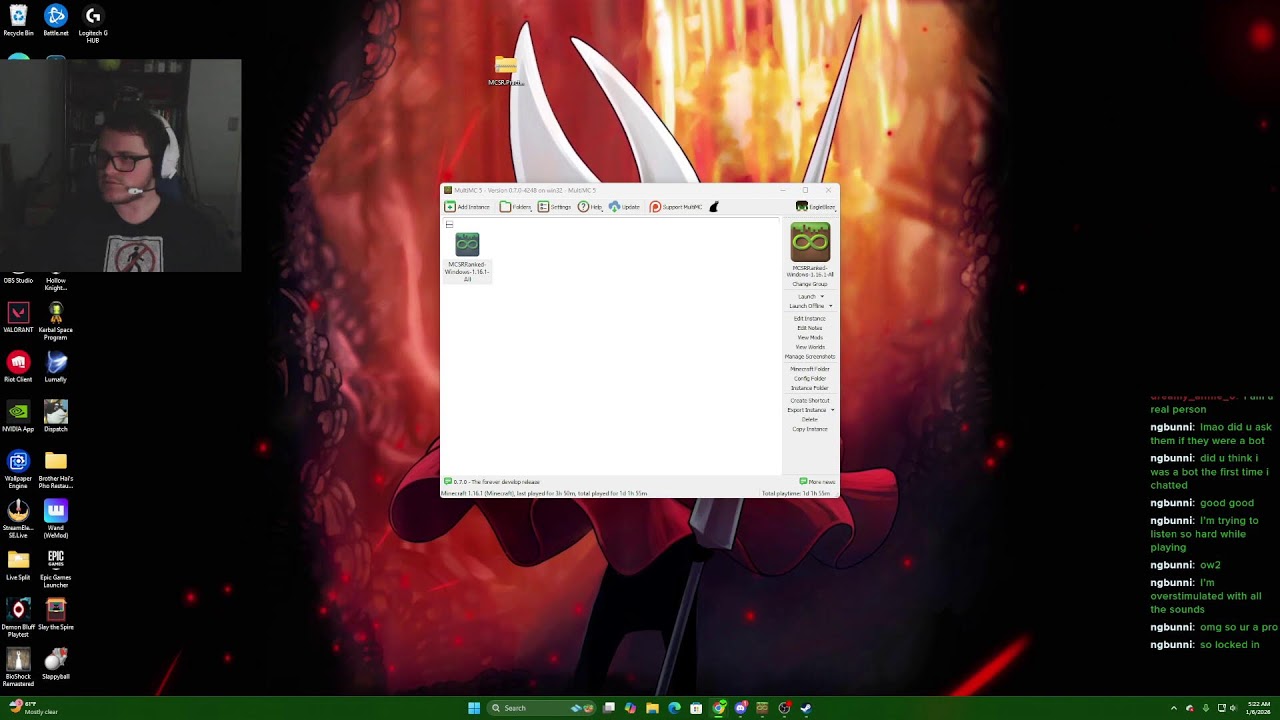Open File Explorer from the taskbar
1280x720 pixels.
[652, 708]
